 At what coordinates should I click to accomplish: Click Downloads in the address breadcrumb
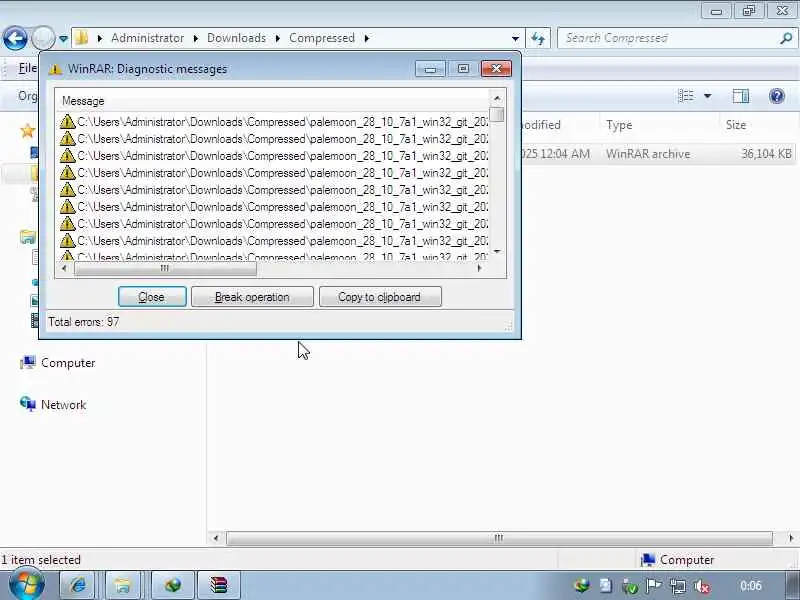click(x=236, y=38)
